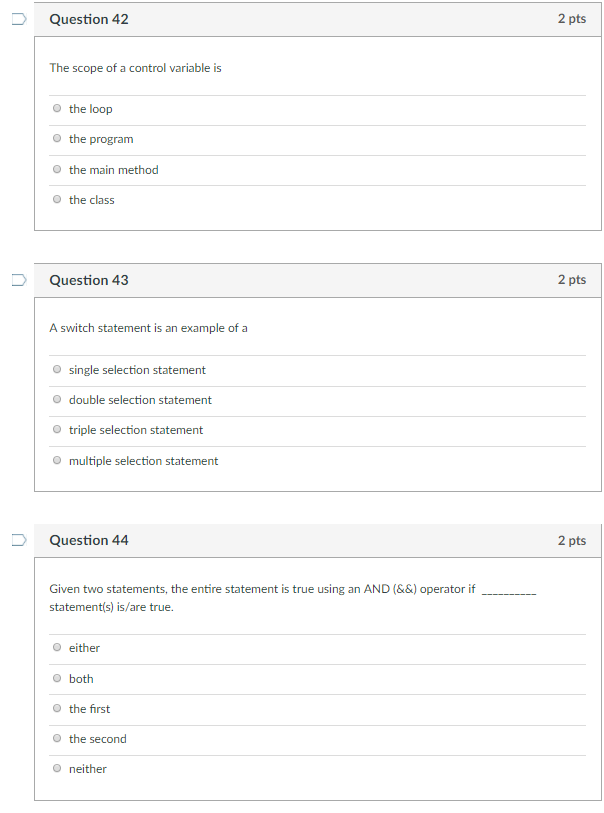Select "single selection statement" for Question 43
The width and height of the screenshot is (604, 813).
(57, 369)
